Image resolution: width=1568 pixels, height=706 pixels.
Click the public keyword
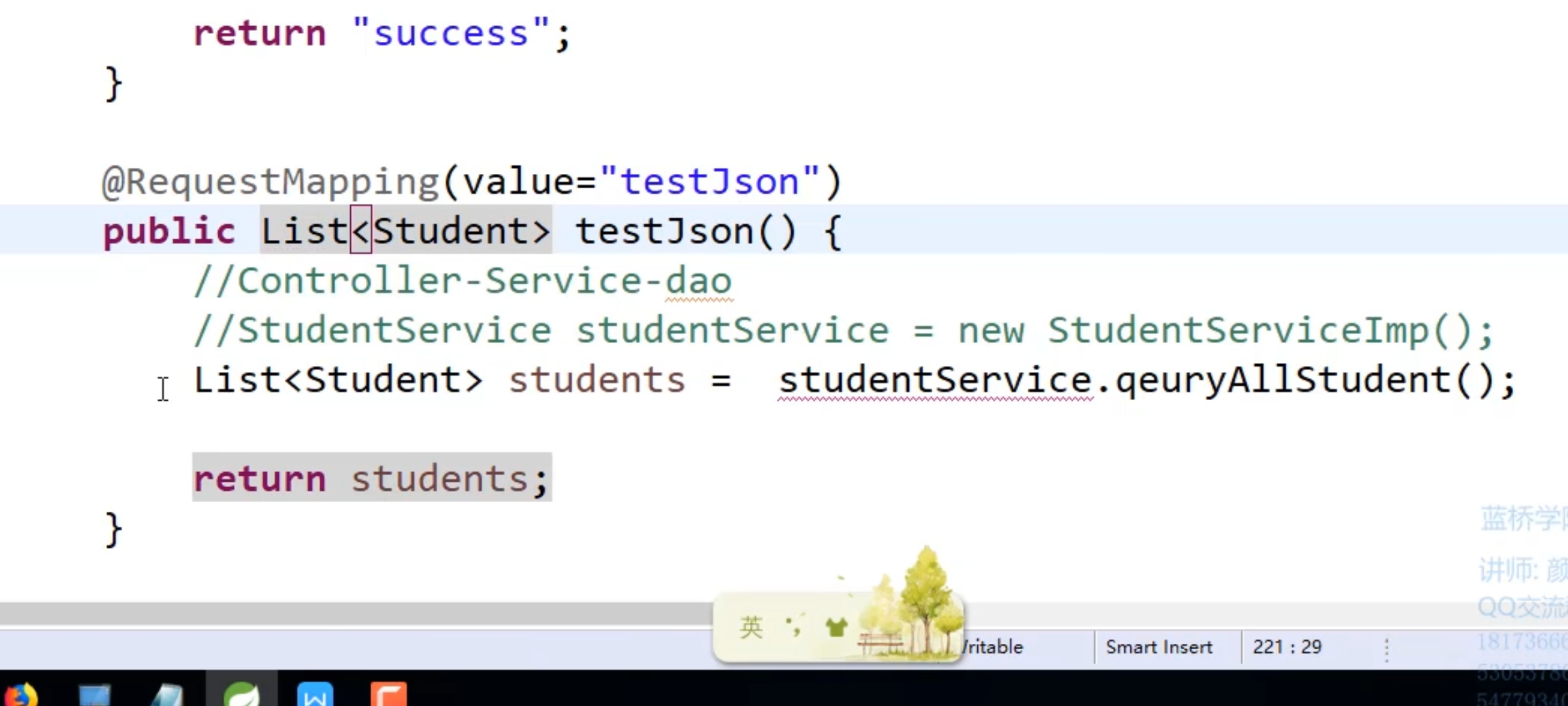click(x=169, y=232)
